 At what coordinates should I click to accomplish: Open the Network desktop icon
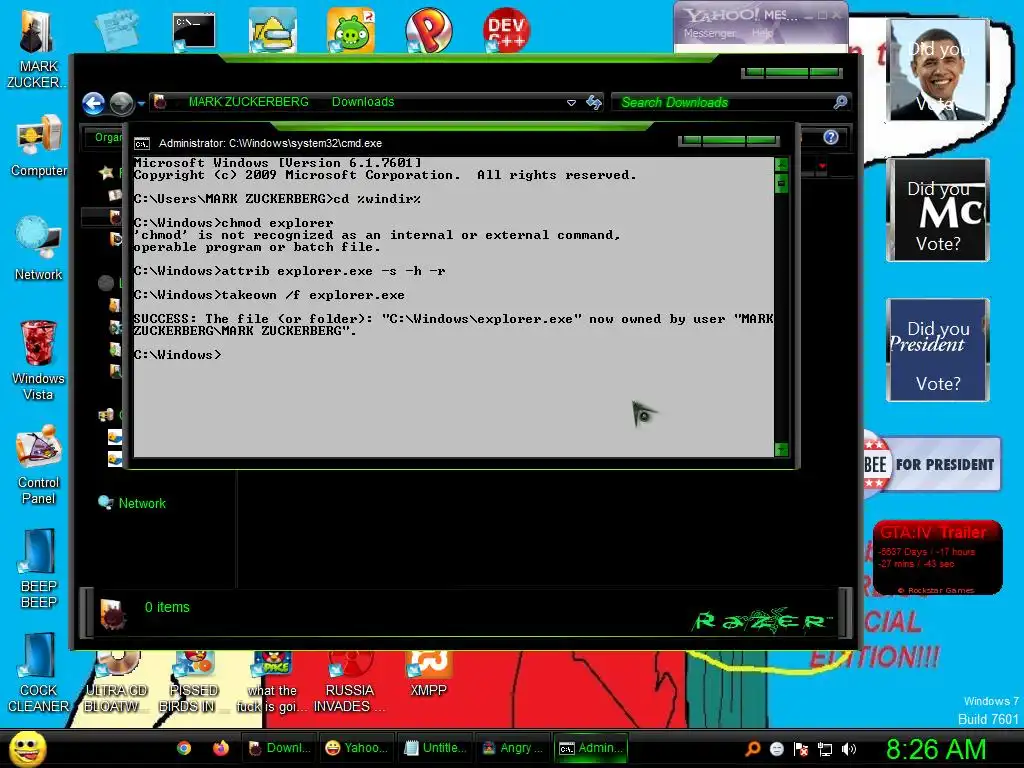pyautogui.click(x=39, y=249)
